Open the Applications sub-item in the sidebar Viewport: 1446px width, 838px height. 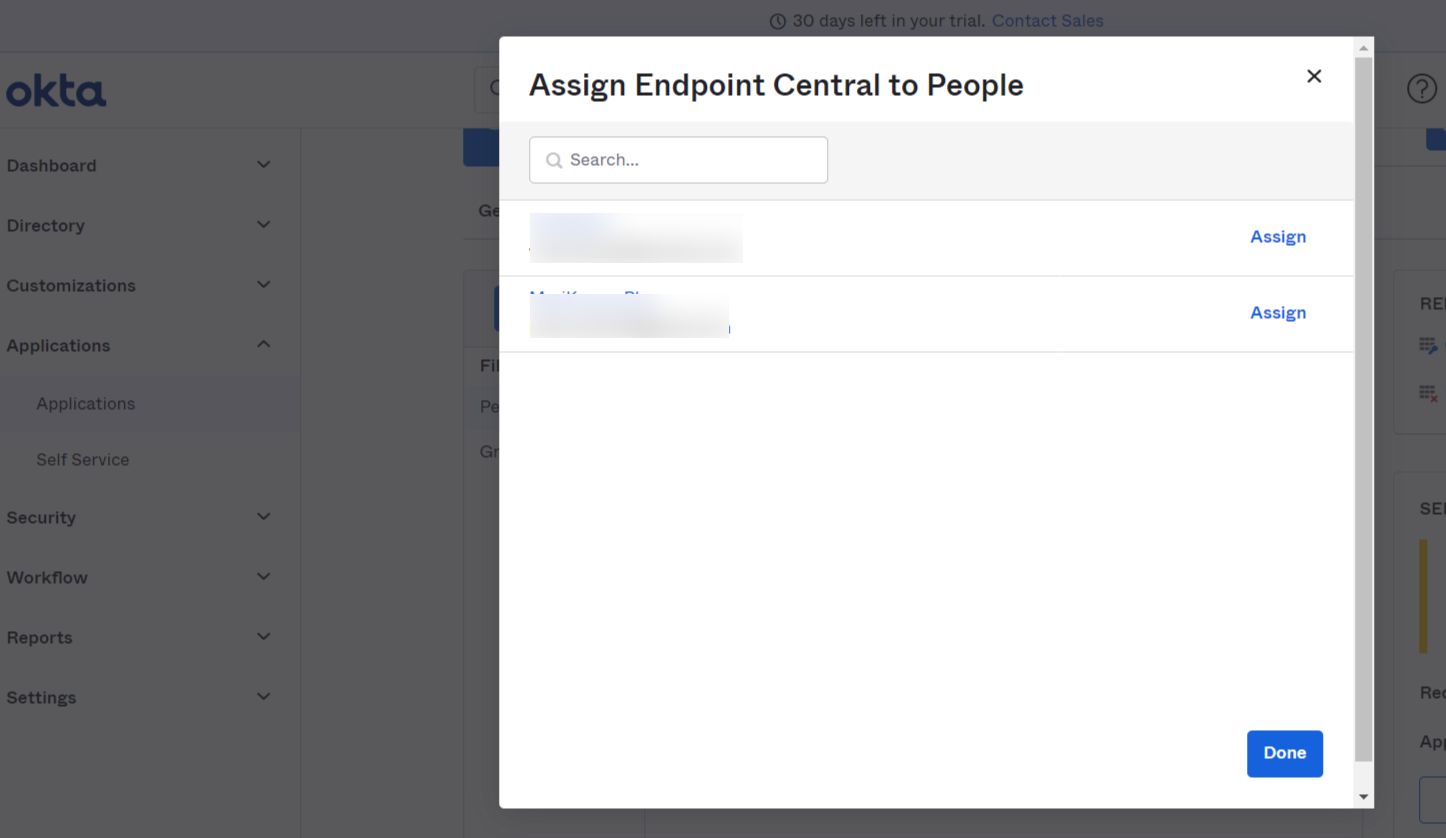[86, 404]
